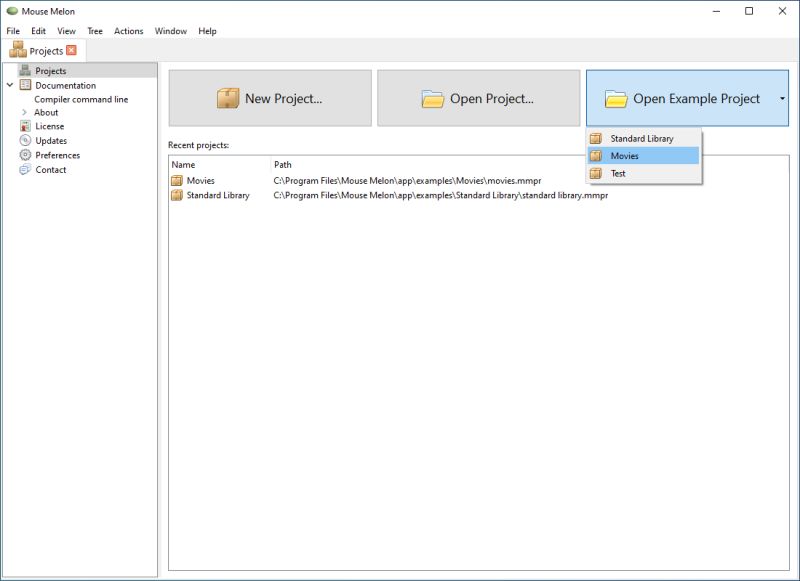Viewport: 800px width, 581px height.
Task: Switch to the Projects tab
Action: [46, 50]
